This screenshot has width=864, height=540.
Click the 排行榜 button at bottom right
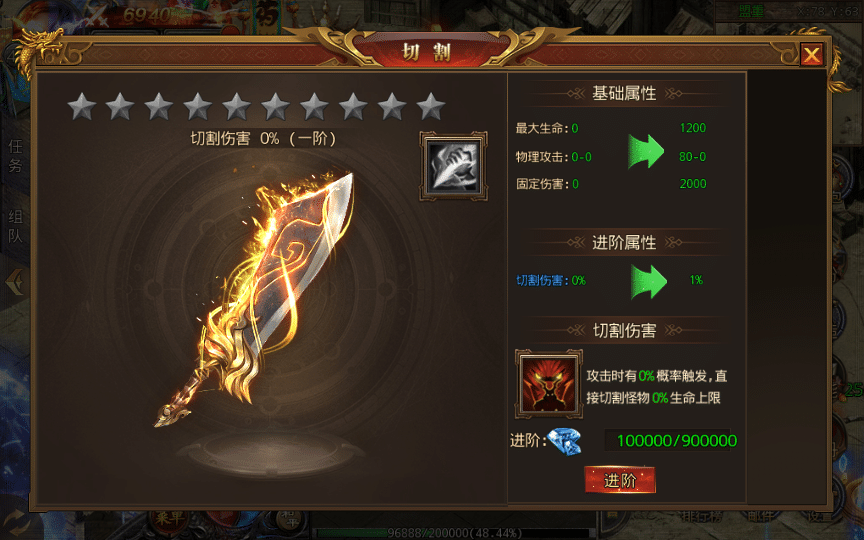tap(701, 516)
